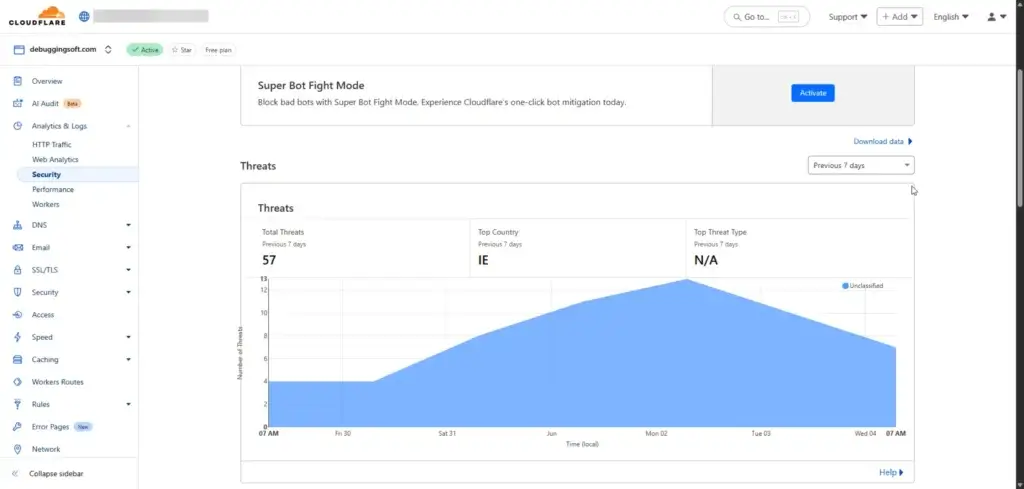1024x489 pixels.
Task: Open HTTP Traffic analytics page
Action: pos(52,144)
